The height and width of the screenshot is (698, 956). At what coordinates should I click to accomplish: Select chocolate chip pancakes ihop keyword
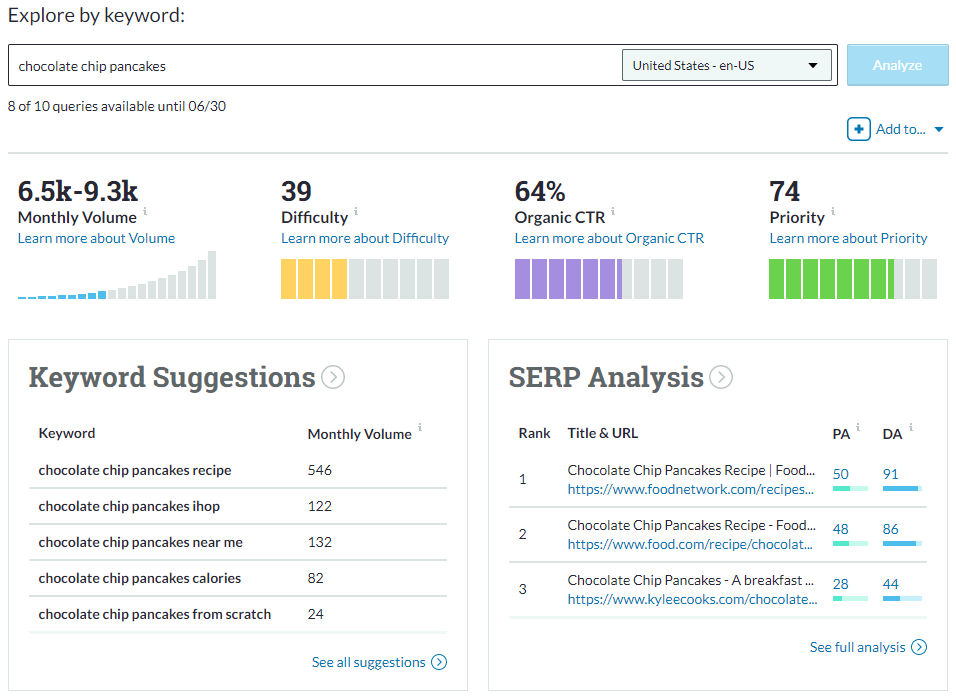pyautogui.click(x=129, y=506)
